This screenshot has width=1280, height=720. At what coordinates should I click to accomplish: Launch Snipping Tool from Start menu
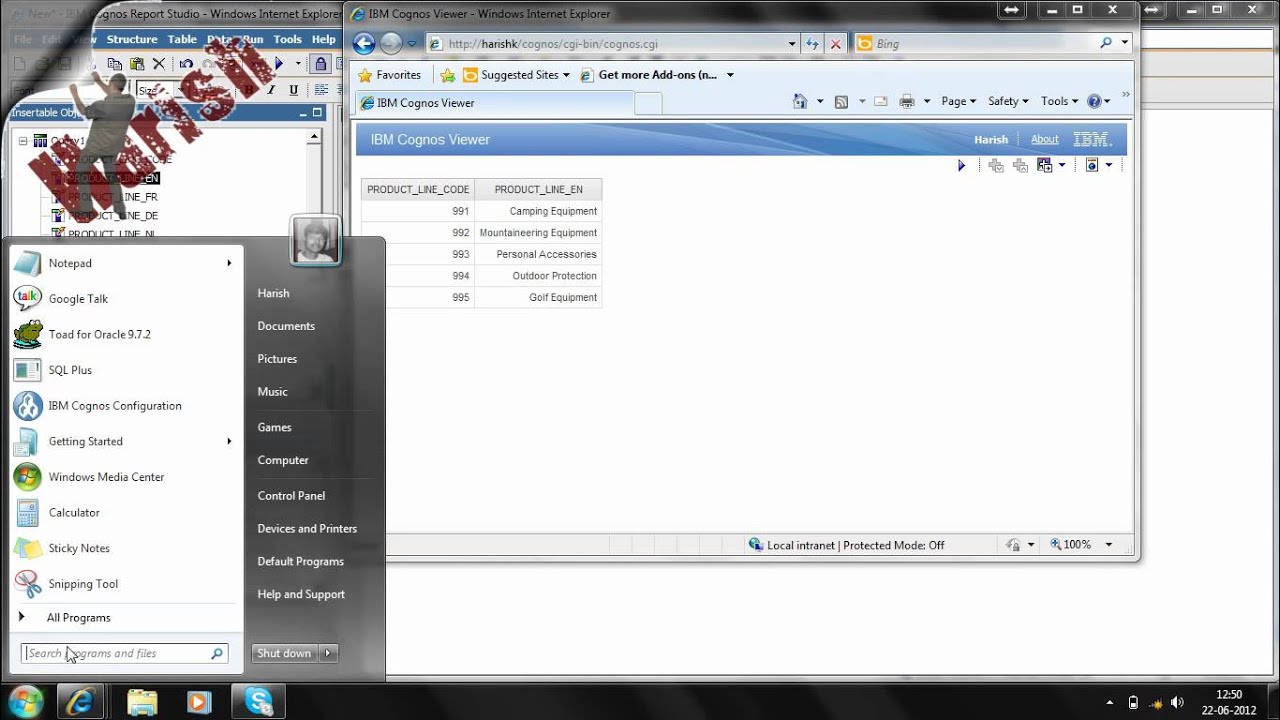[x=83, y=584]
